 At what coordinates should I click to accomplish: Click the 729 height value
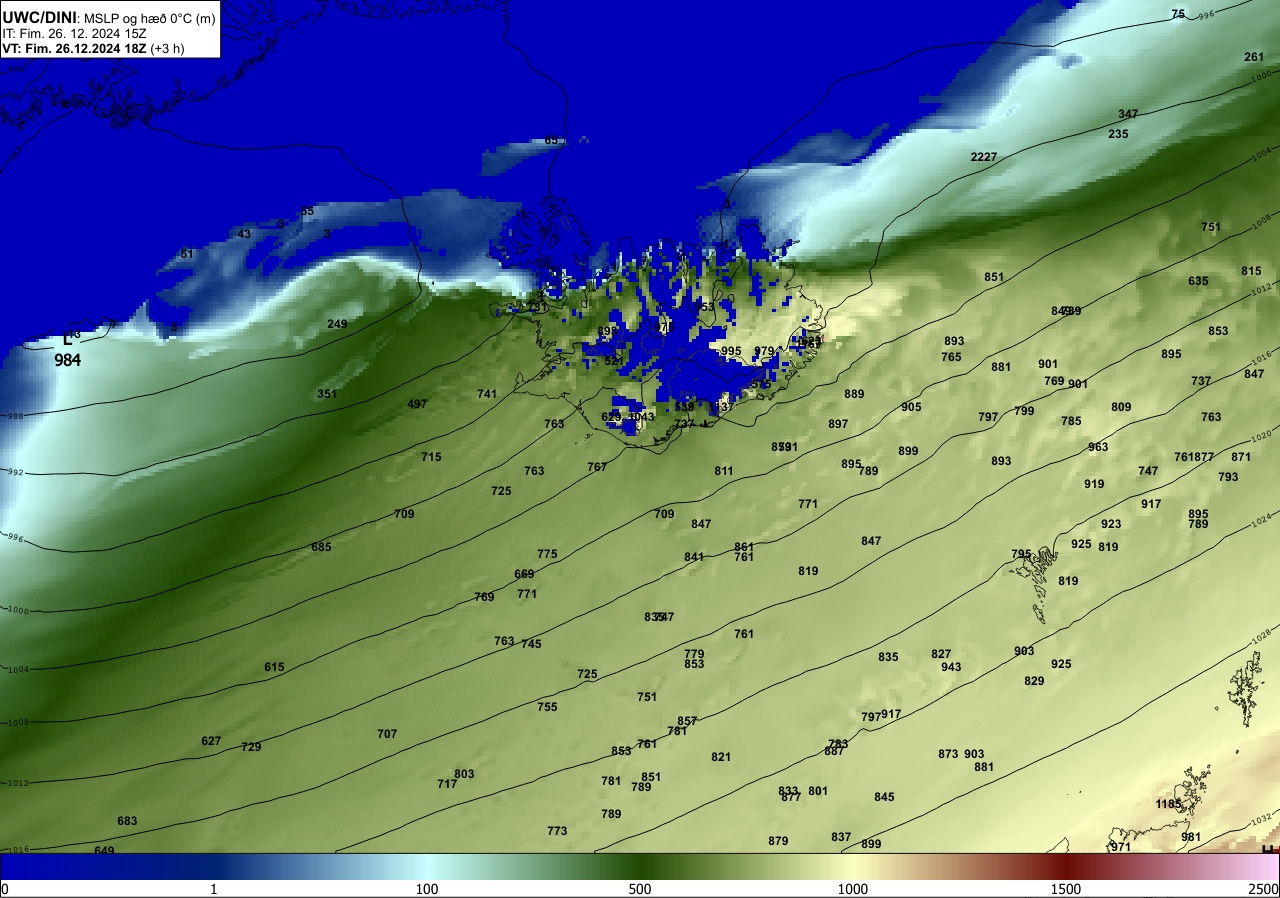(x=251, y=747)
